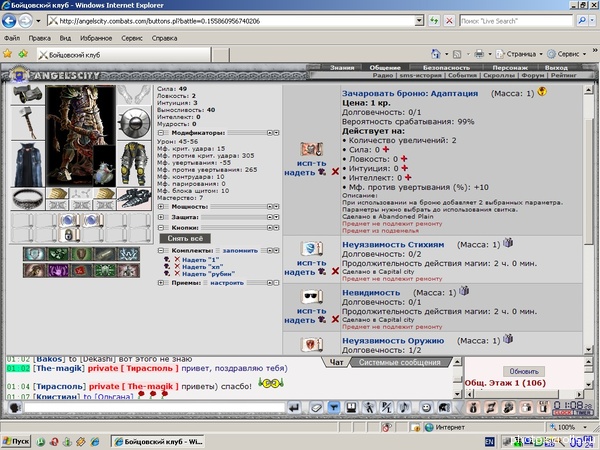Expand the Мощность section
Viewport: 600px width, 450px height.
click(161, 207)
